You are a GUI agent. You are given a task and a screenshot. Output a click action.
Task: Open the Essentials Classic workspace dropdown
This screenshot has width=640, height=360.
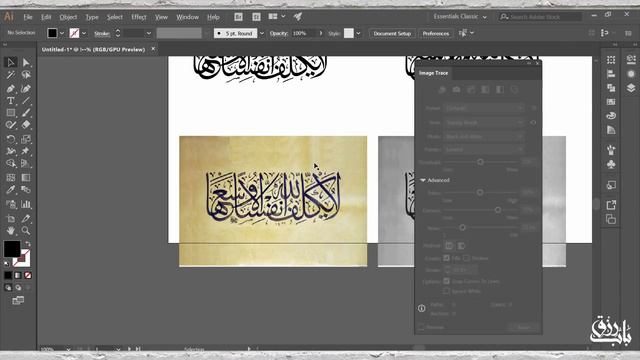point(460,17)
